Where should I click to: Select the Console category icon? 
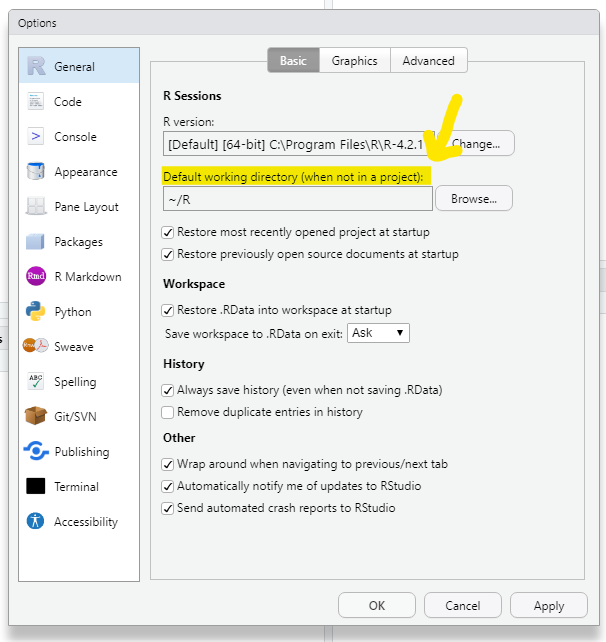pyautogui.click(x=36, y=137)
